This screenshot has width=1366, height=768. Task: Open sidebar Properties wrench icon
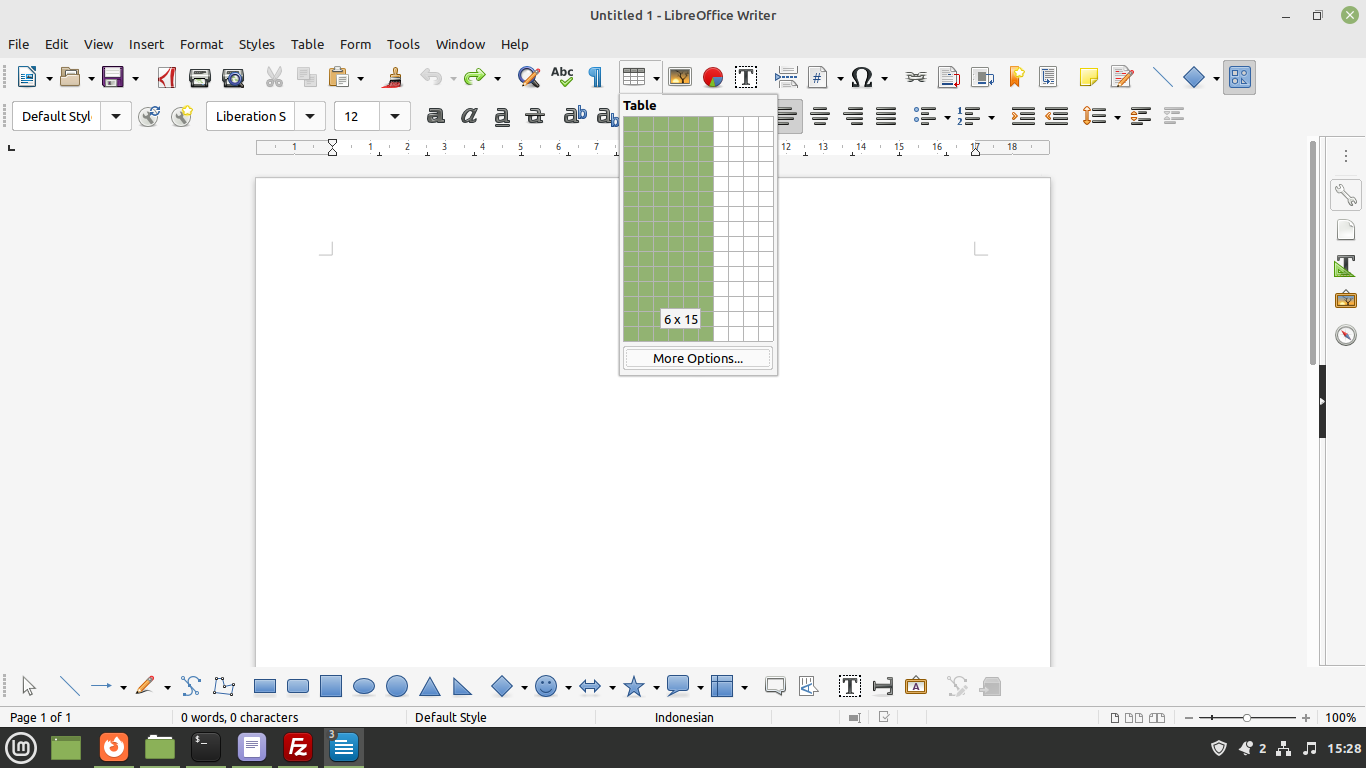point(1346,195)
